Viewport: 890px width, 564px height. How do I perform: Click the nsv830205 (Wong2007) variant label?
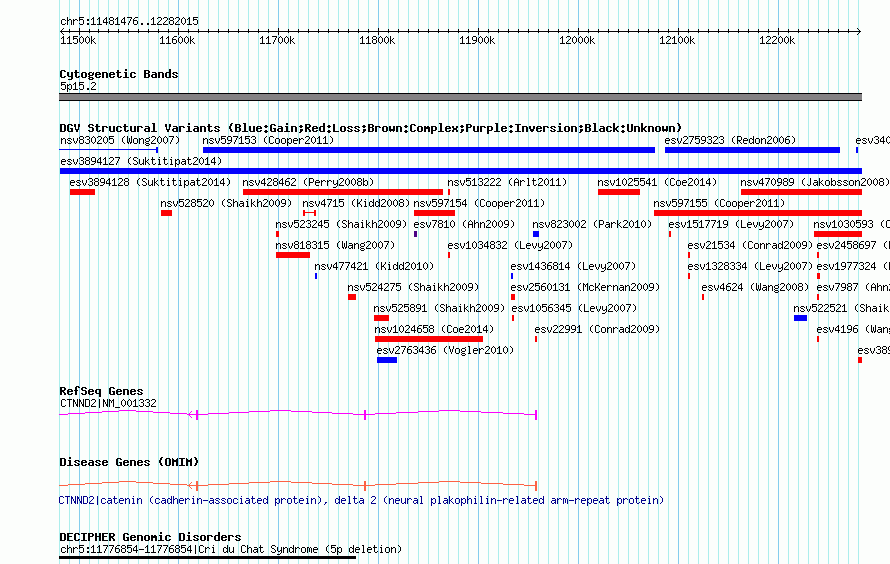[120, 140]
